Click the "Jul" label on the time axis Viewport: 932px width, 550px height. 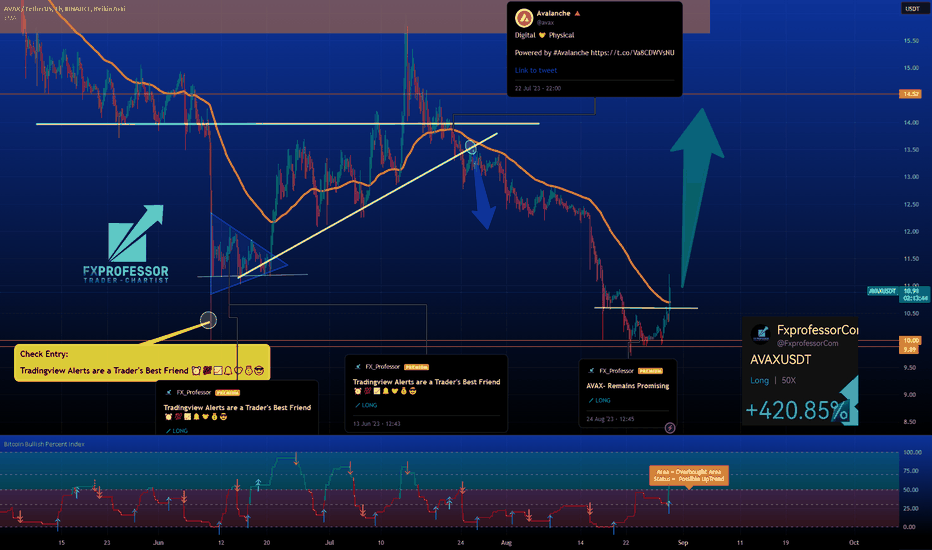click(x=329, y=543)
